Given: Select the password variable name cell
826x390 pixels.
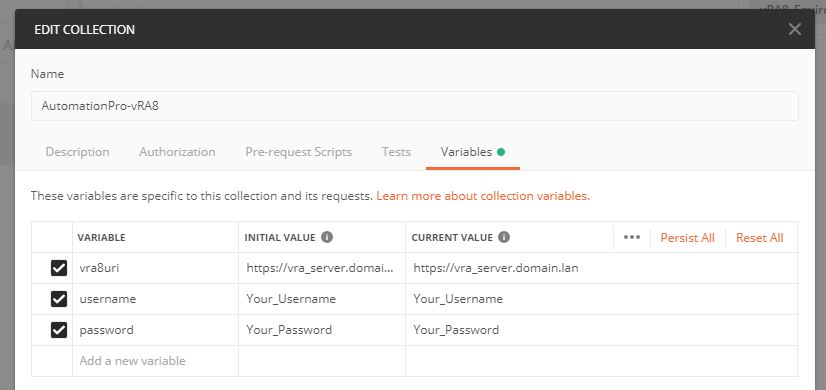Looking at the screenshot, I should tap(155, 330).
